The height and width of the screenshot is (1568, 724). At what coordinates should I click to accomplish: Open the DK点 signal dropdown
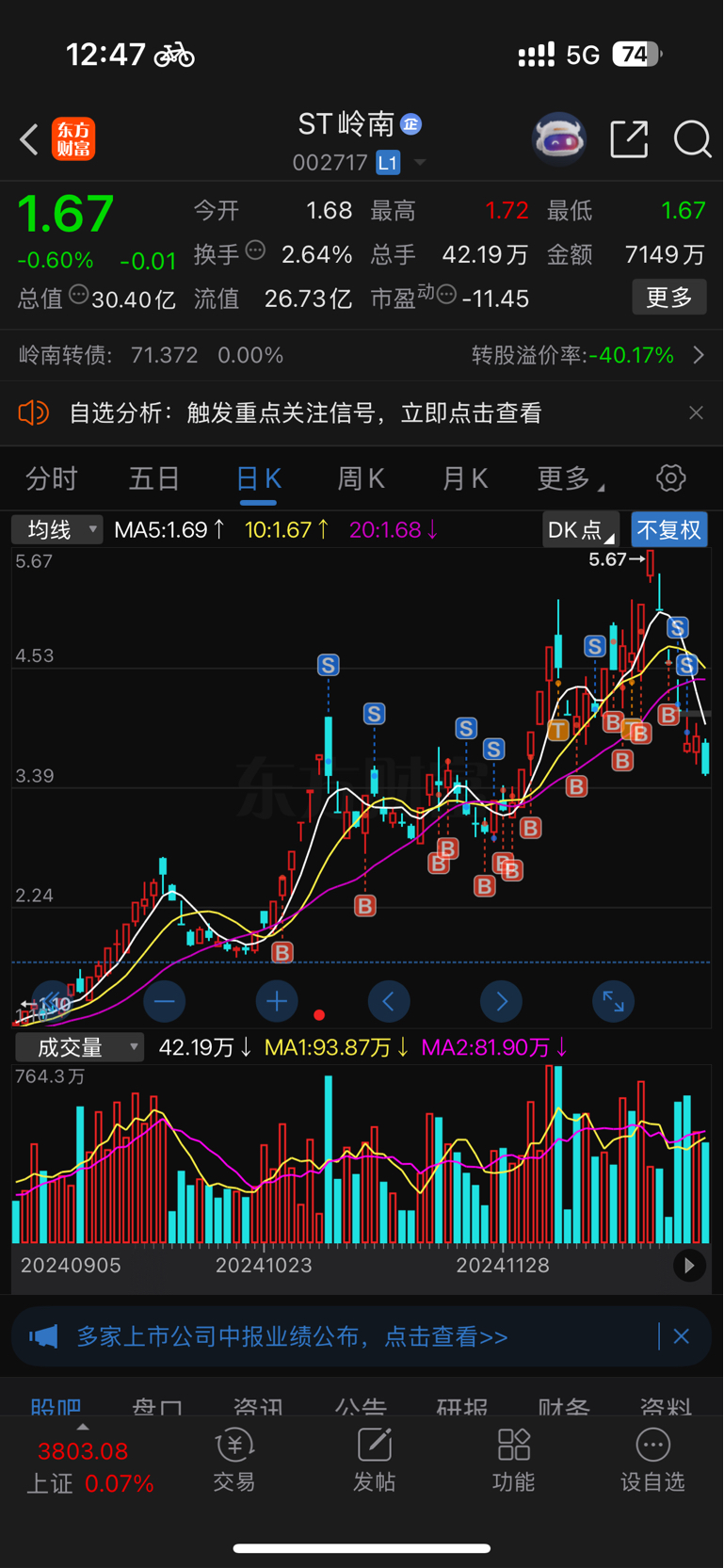[x=581, y=529]
